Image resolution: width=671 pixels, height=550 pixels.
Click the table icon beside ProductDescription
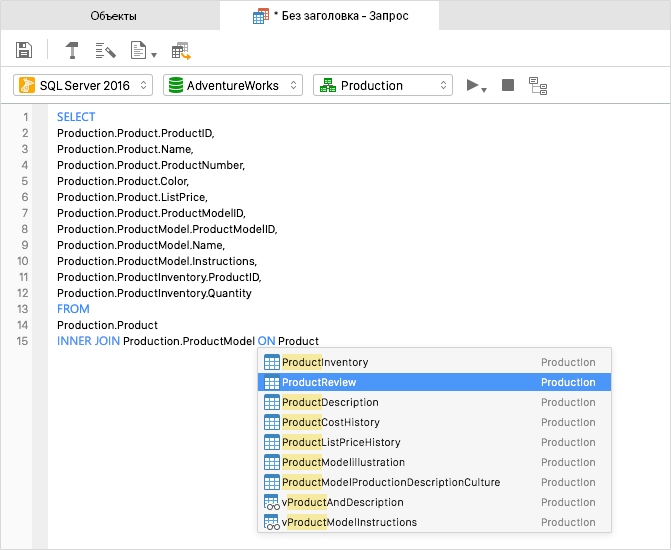click(272, 402)
